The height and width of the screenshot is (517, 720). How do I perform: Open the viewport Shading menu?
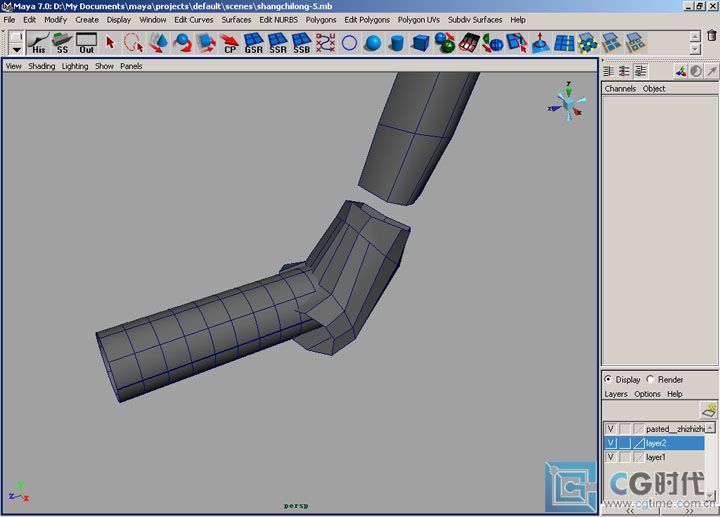(41, 66)
